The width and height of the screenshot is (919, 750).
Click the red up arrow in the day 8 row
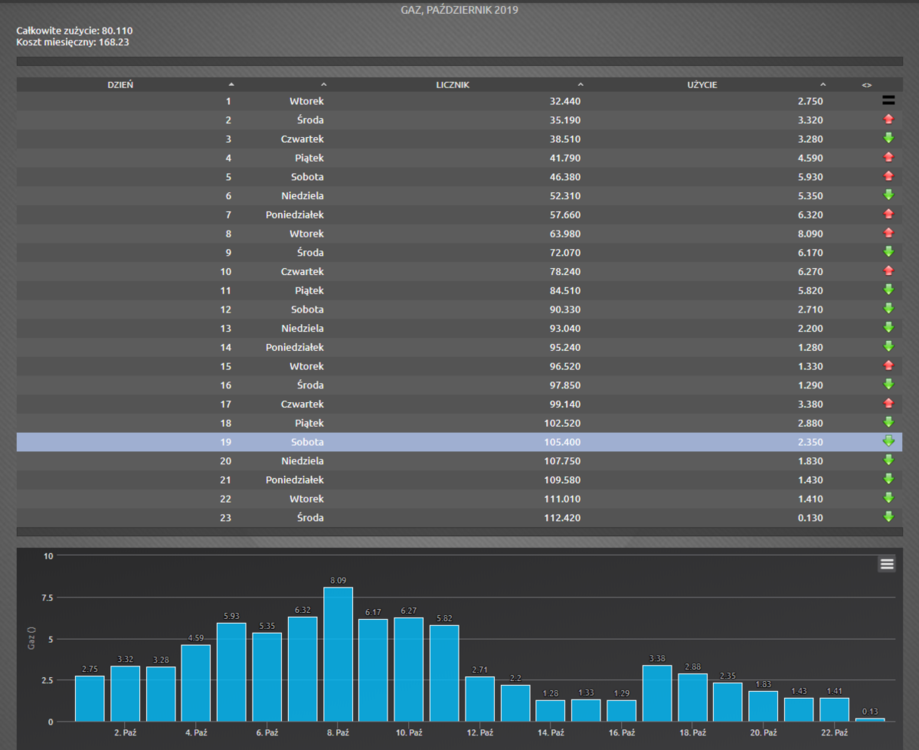888,233
